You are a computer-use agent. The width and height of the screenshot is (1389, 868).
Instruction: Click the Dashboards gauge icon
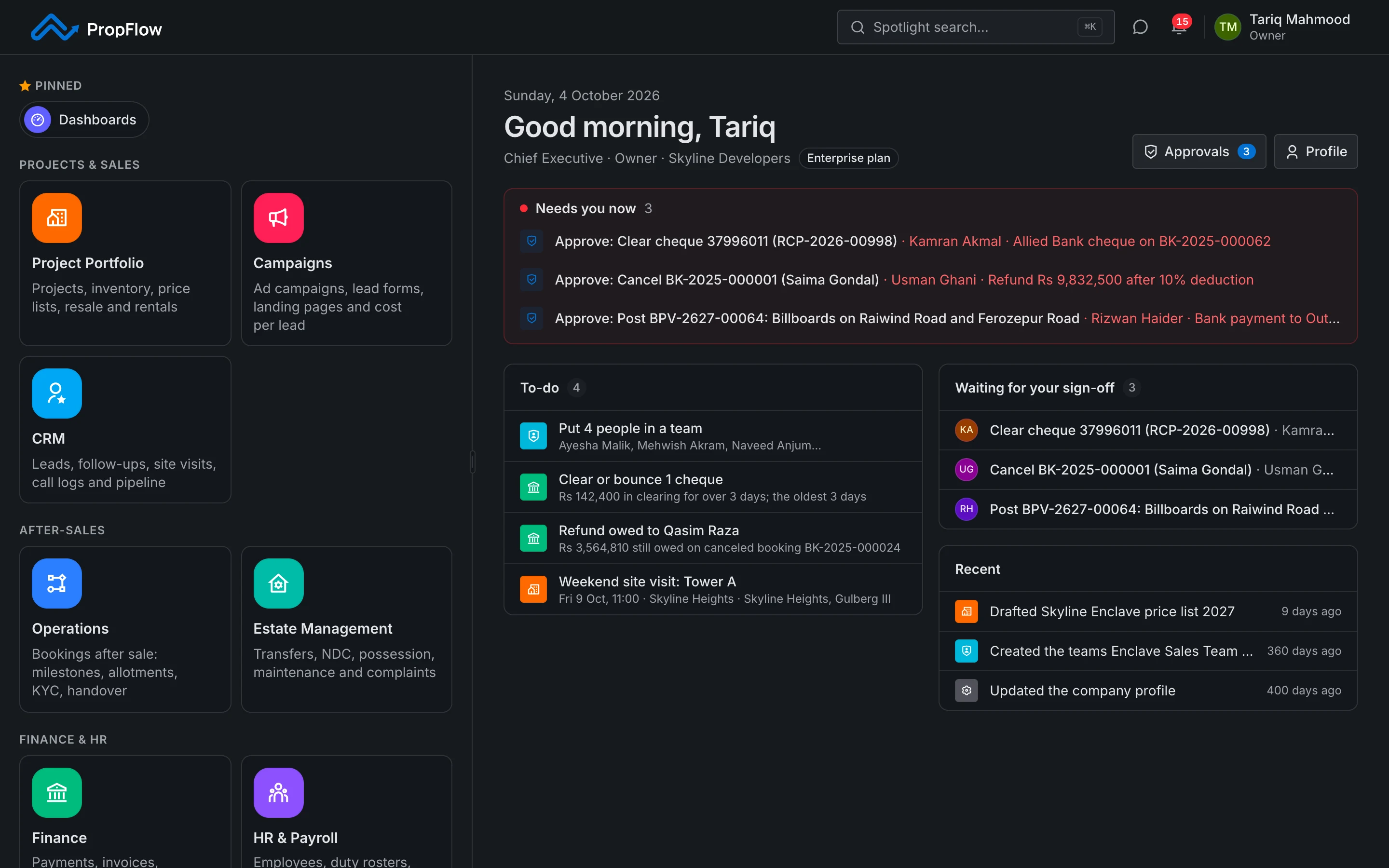click(x=38, y=120)
